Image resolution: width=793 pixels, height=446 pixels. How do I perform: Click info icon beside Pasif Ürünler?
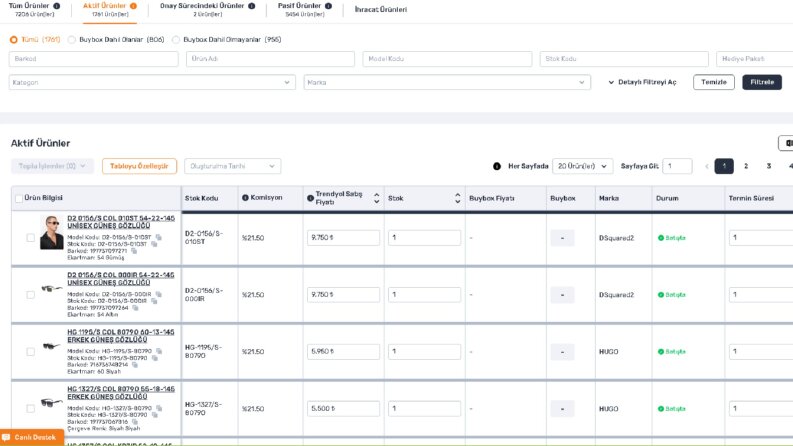tap(328, 6)
